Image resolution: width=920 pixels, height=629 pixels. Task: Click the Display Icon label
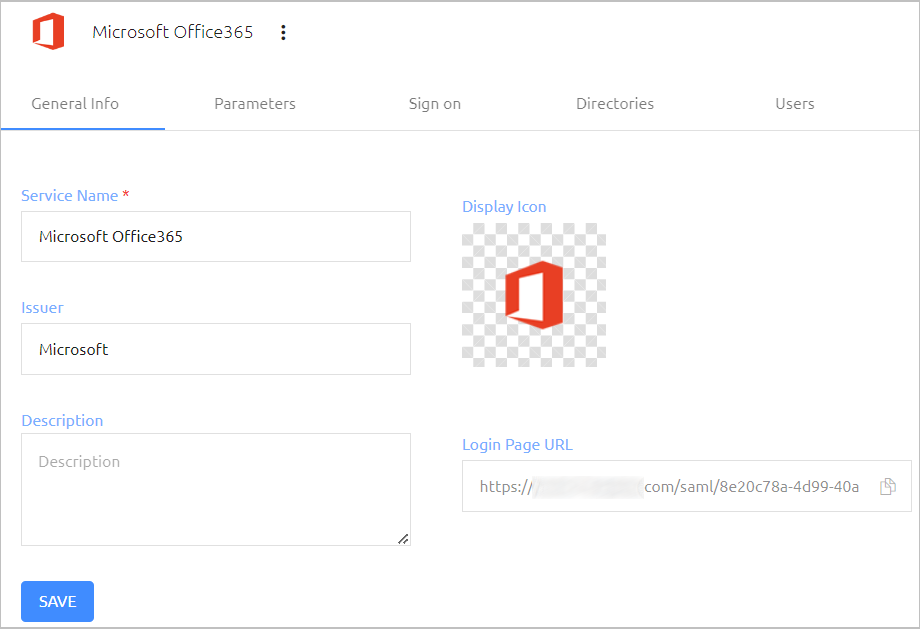click(x=504, y=207)
